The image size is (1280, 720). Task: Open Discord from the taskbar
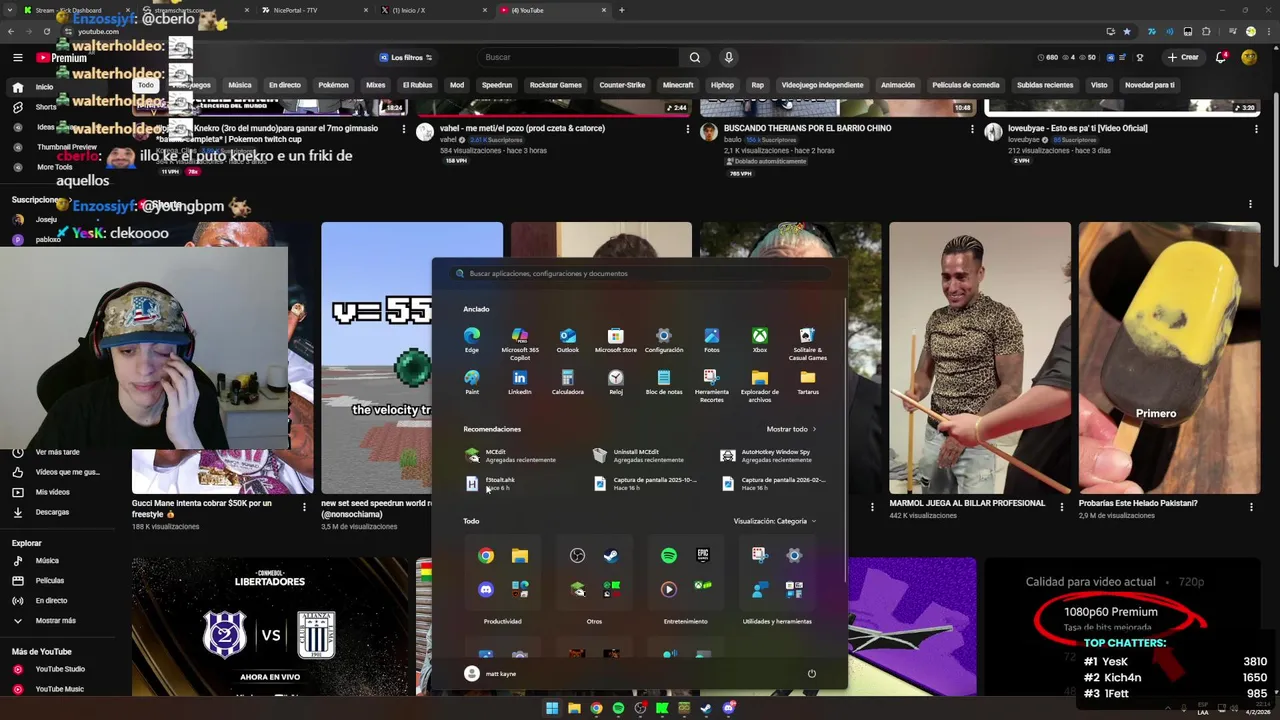click(x=728, y=708)
